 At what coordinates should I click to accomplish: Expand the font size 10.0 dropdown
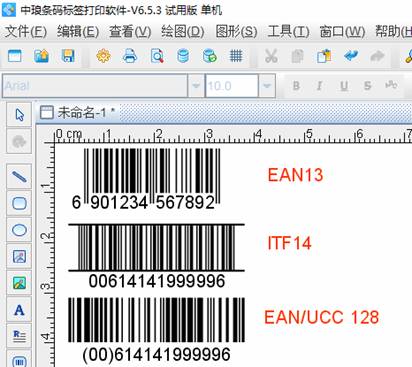(267, 86)
